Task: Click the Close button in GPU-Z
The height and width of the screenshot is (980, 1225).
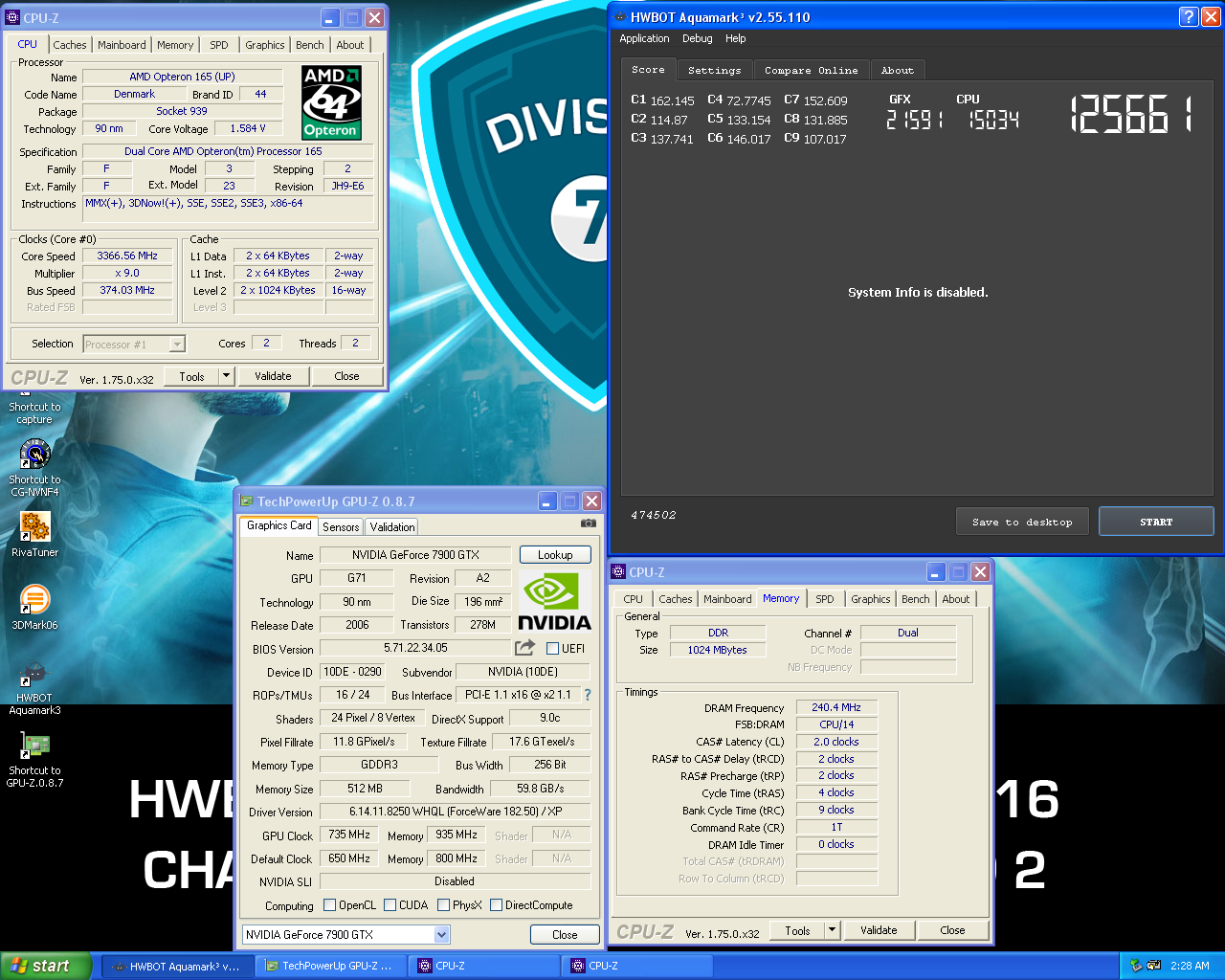Action: click(x=565, y=934)
